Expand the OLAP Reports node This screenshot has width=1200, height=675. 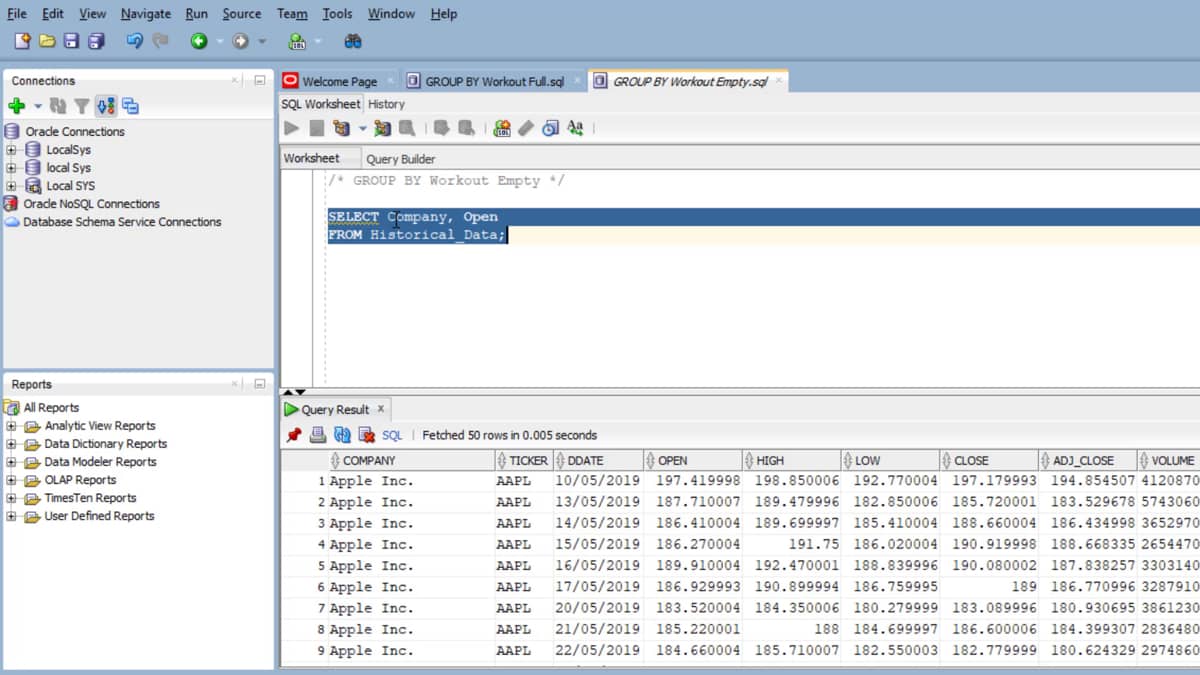pos(11,480)
